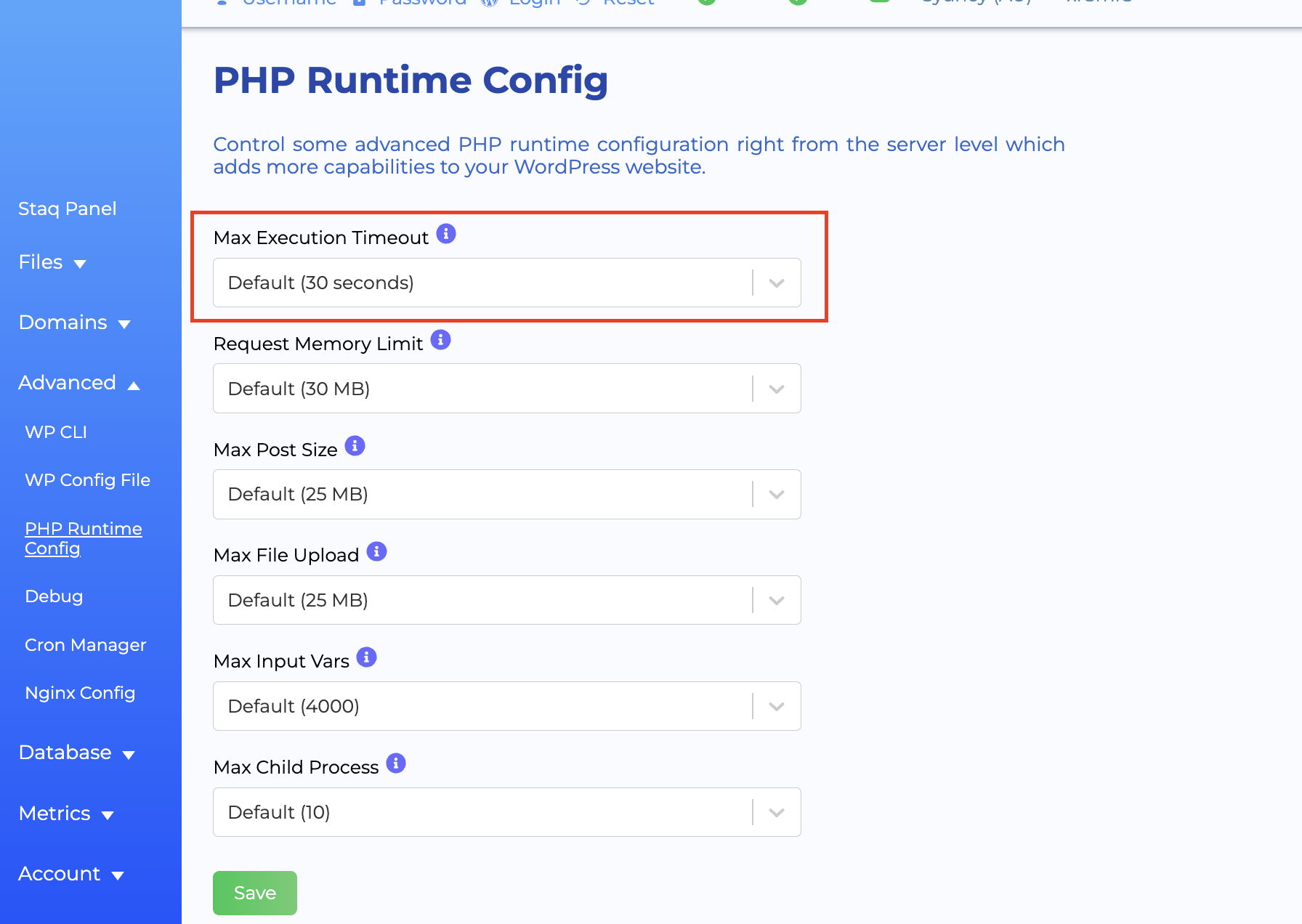Open the Max Child Process dropdown
1302x924 pixels.
click(x=507, y=812)
